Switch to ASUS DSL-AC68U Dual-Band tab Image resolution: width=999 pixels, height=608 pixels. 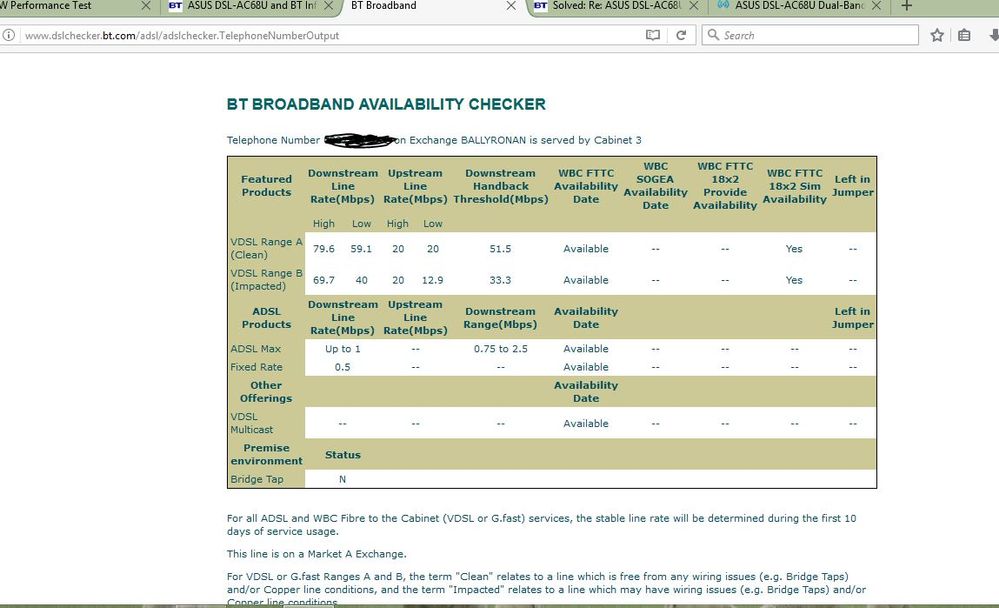coord(799,6)
